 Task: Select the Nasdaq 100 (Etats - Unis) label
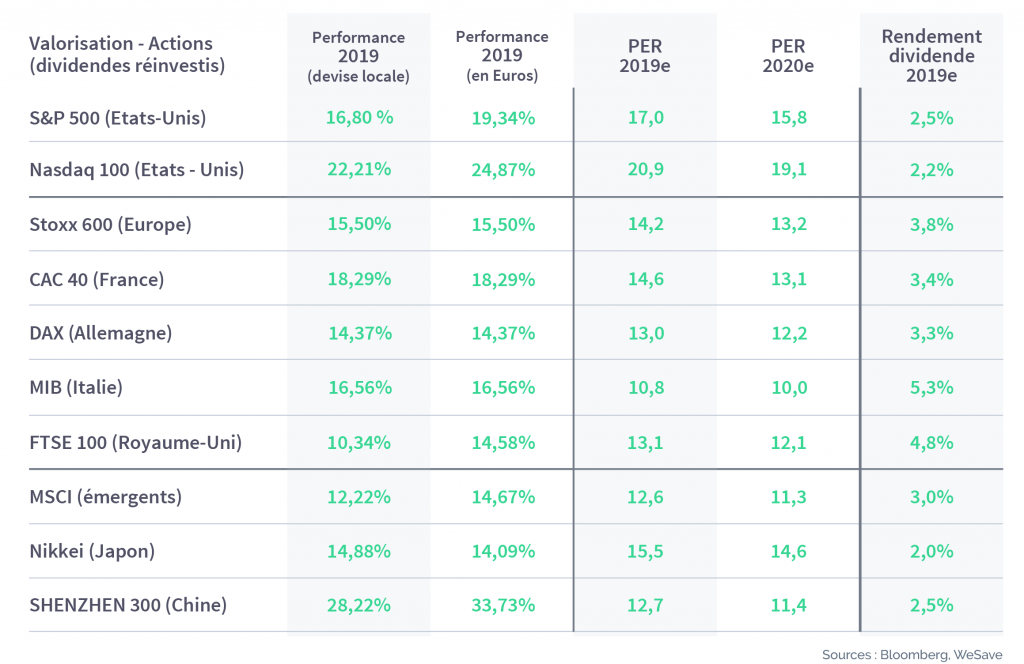136,170
